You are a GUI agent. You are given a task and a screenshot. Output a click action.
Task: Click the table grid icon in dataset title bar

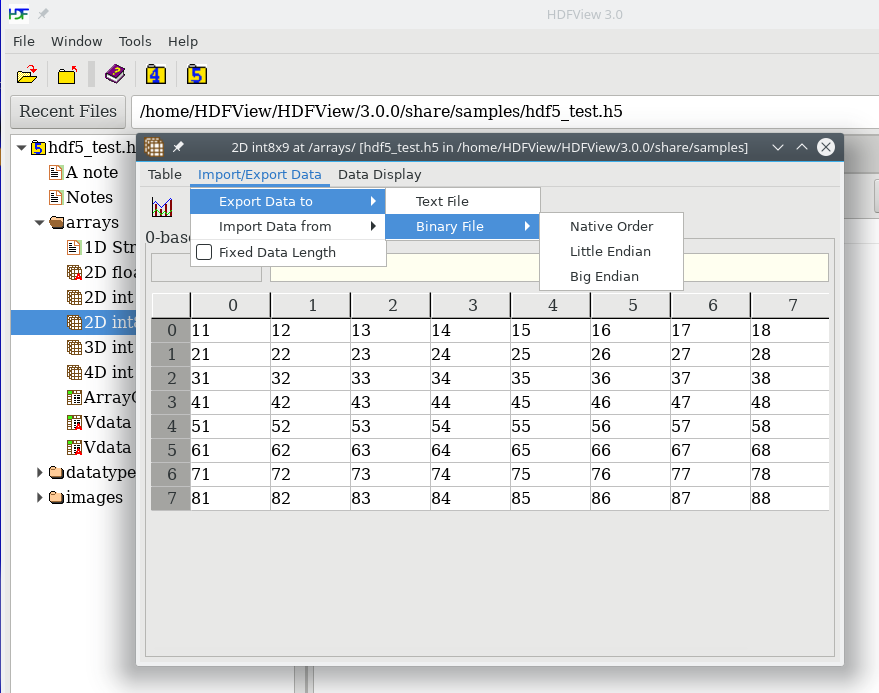(x=154, y=147)
